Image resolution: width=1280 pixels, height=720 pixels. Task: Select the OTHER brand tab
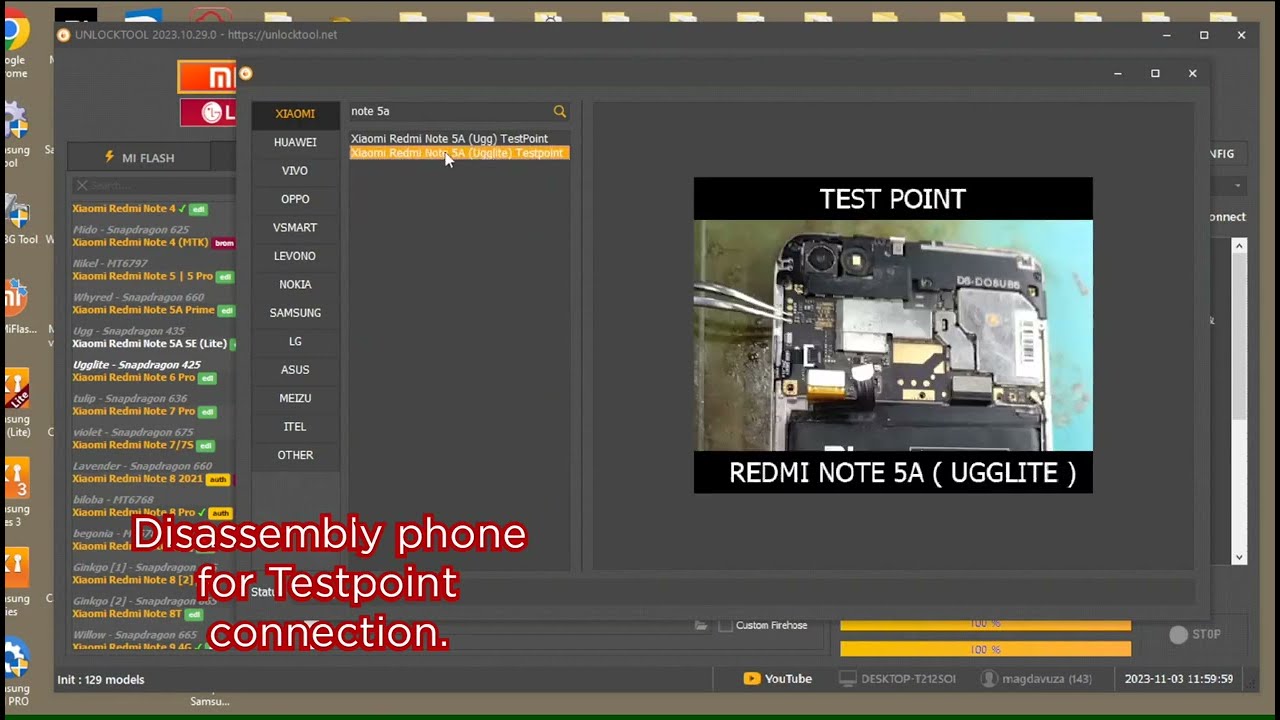(295, 455)
